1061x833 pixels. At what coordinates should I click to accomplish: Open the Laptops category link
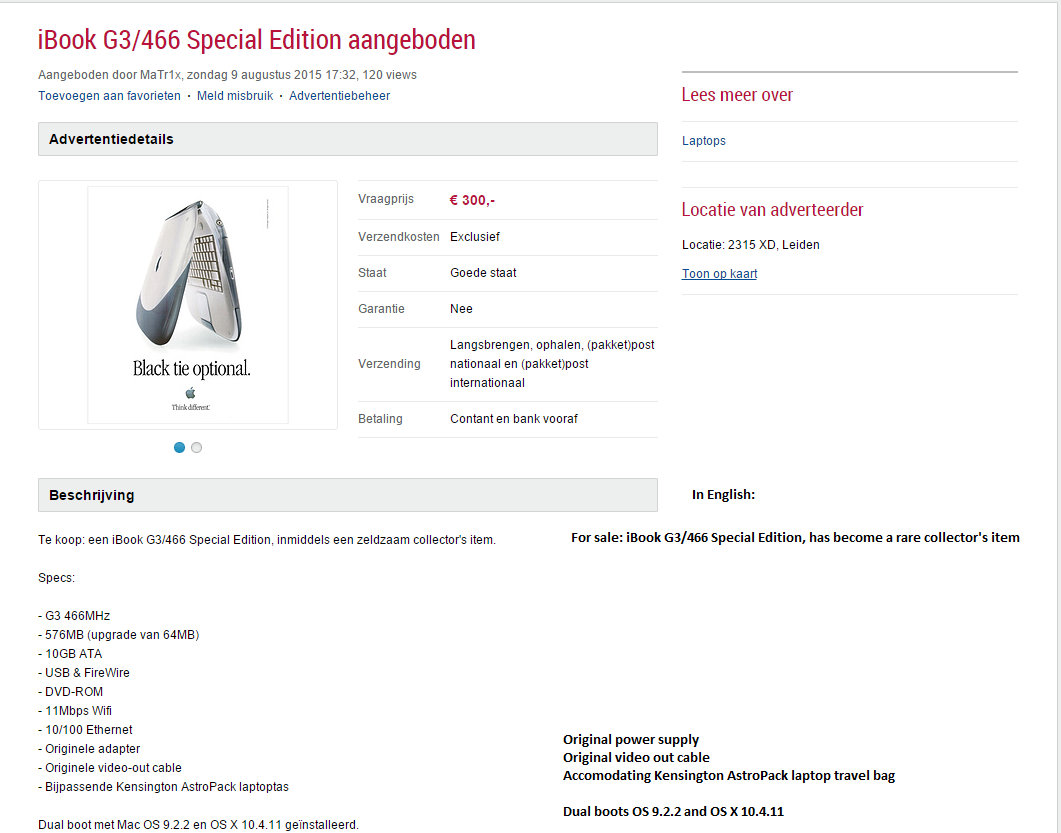coord(704,141)
